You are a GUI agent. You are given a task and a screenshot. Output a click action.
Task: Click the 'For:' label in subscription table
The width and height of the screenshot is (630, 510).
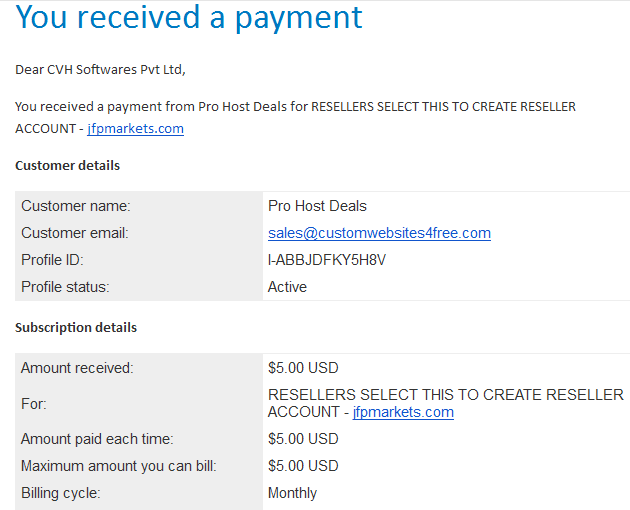click(x=34, y=403)
